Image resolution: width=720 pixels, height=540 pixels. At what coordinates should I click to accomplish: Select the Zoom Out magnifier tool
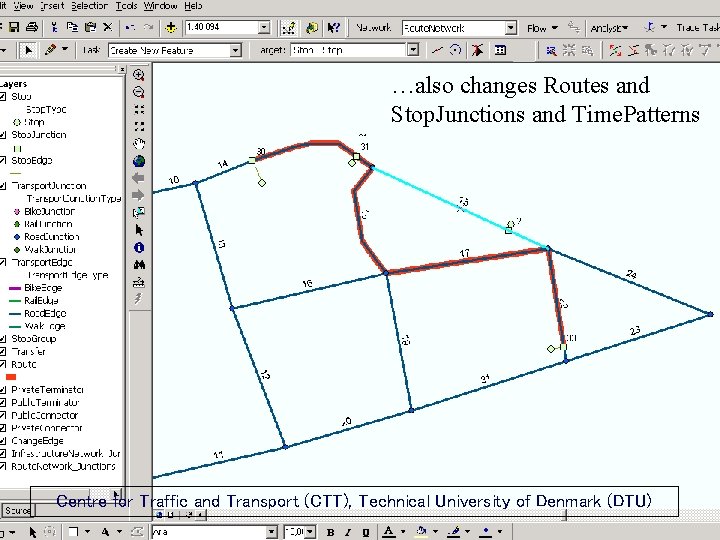pyautogui.click(x=139, y=92)
